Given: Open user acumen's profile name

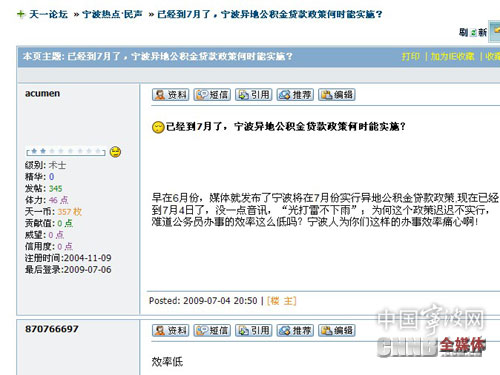Looking at the screenshot, I should (x=42, y=93).
